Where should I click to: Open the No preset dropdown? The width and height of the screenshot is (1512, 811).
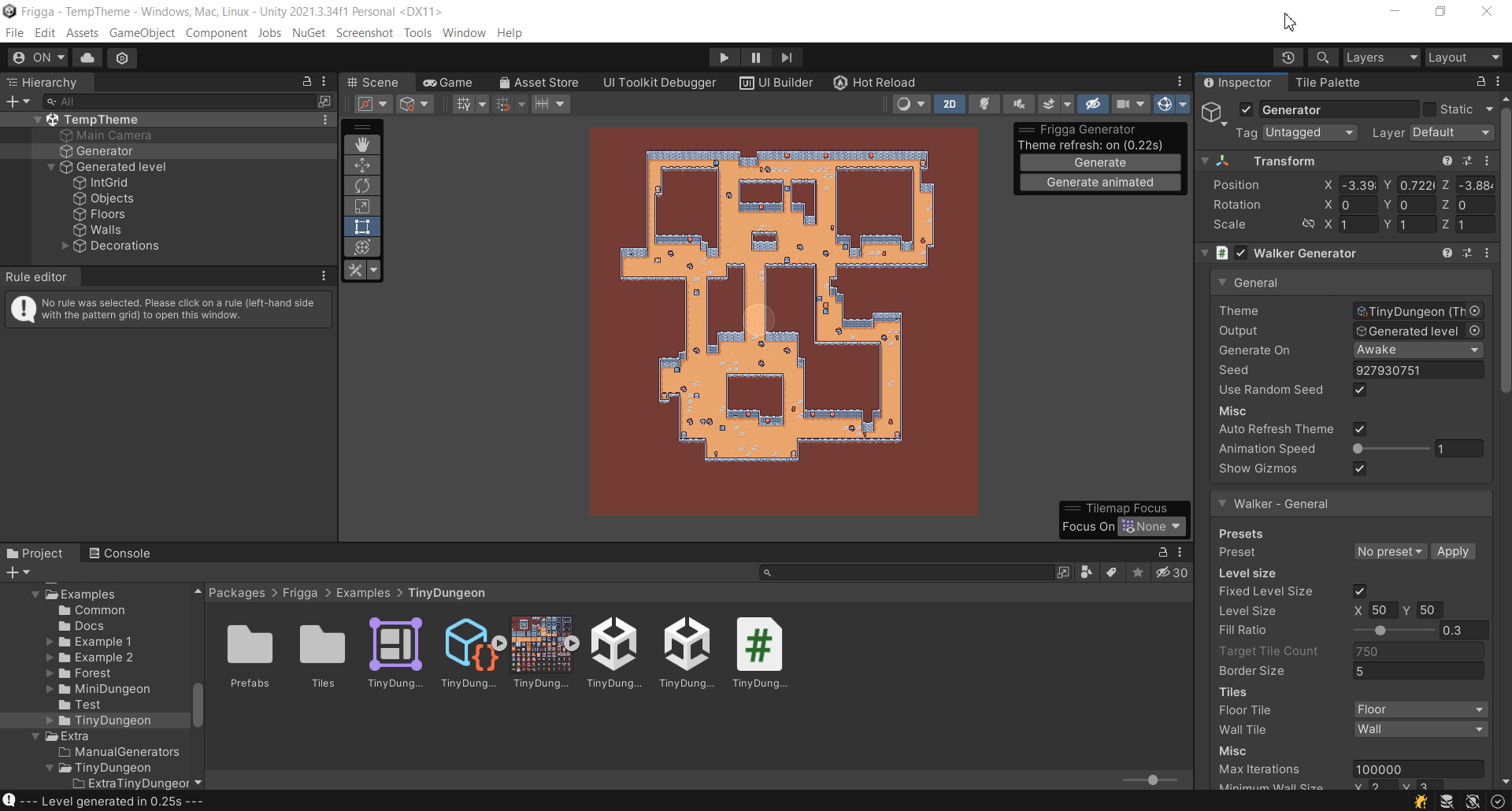[x=1390, y=552]
